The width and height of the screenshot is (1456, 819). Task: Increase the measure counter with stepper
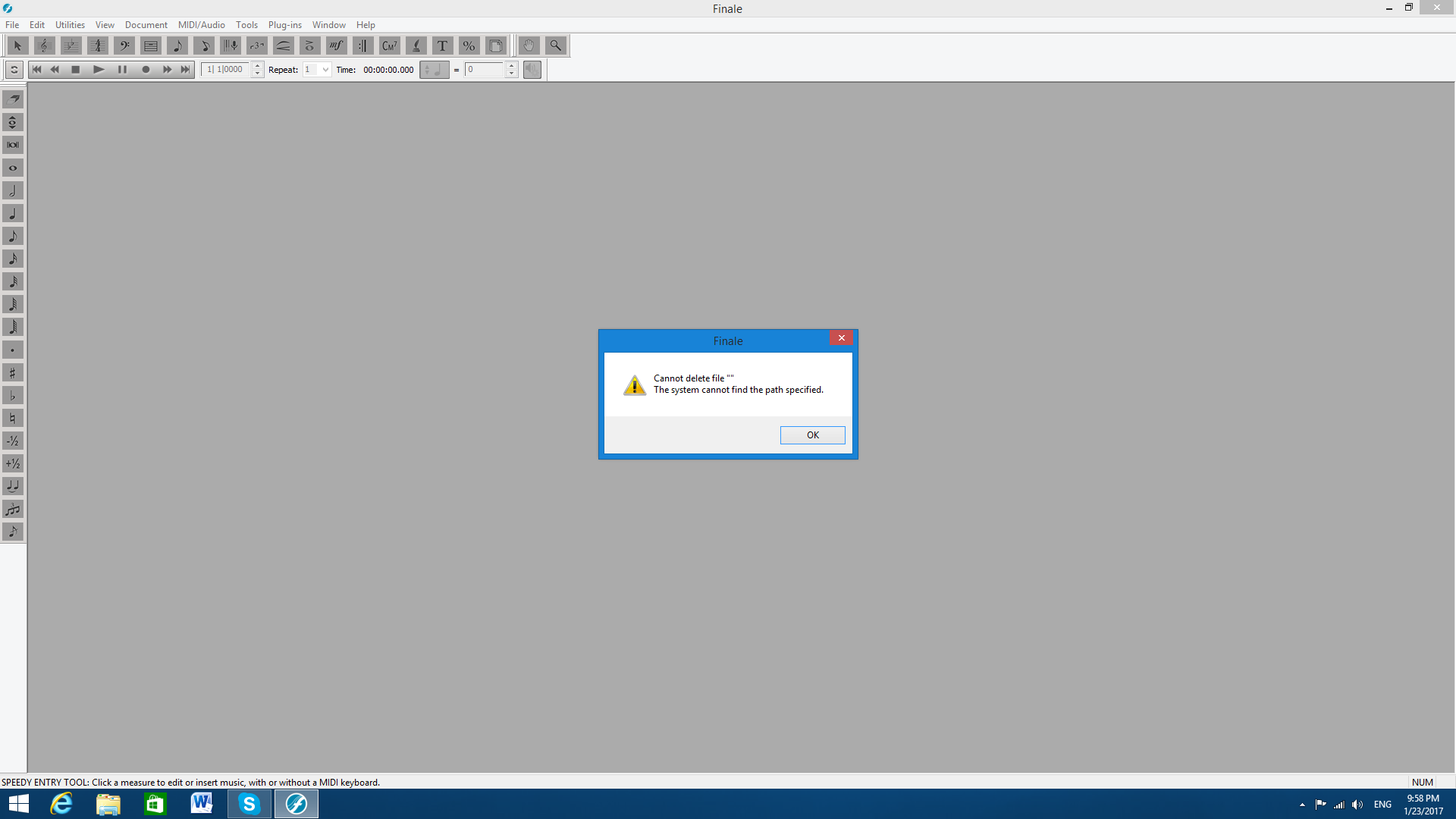[x=258, y=66]
